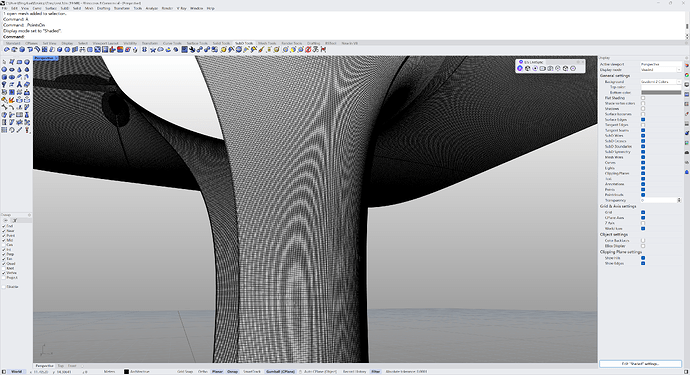690x375 pixels.
Task: Click status bar icon left of World
Action: pyautogui.click(x=4, y=371)
